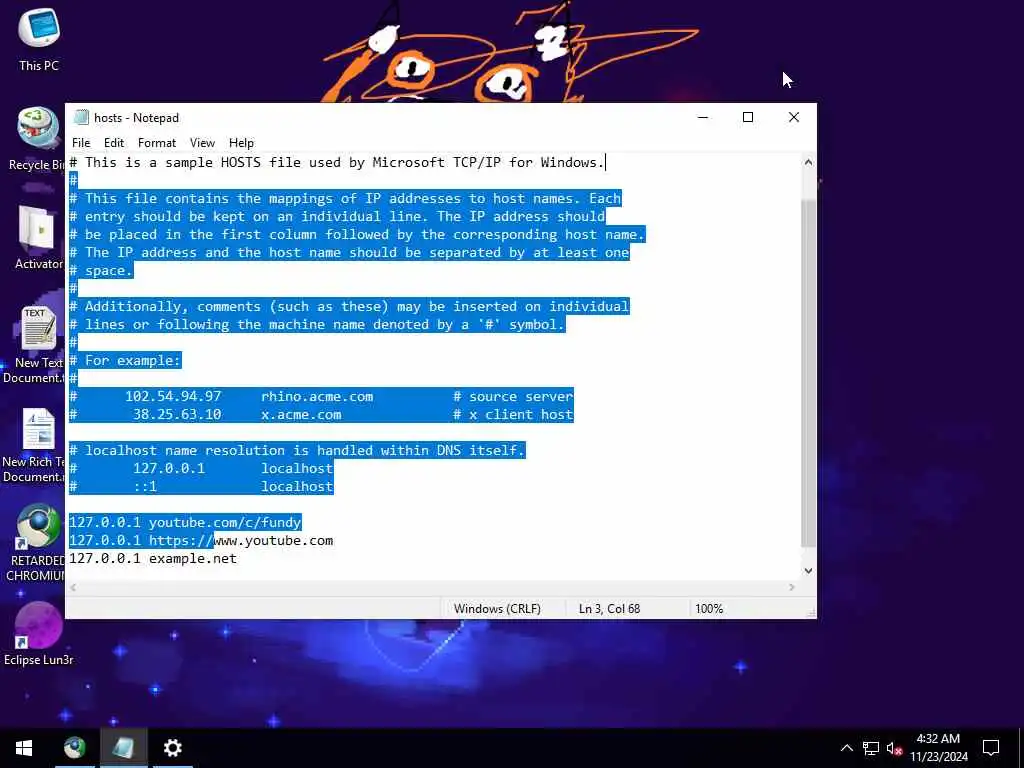Click the '102.54.94.97' IP address
This screenshot has height=768, width=1024.
click(173, 396)
